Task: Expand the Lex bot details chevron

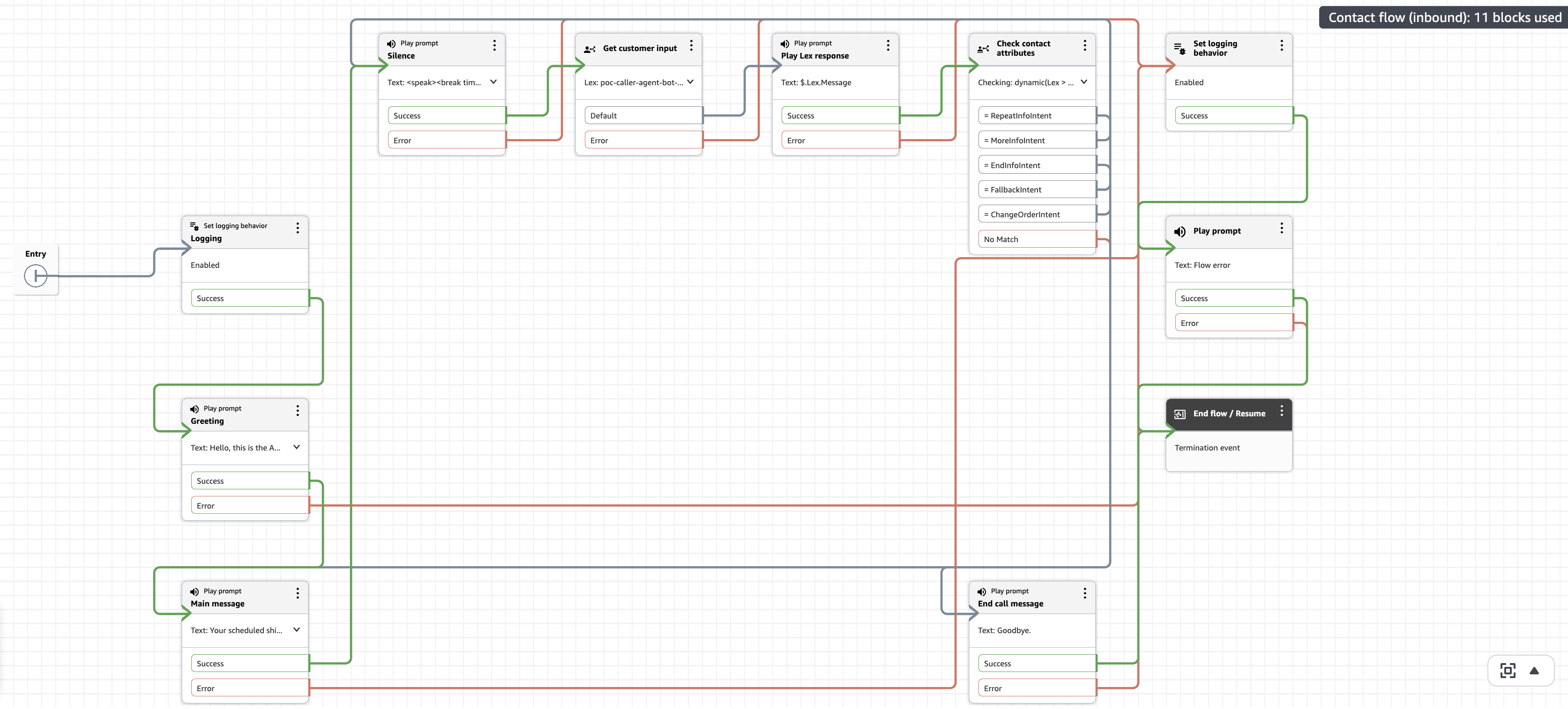Action: 690,82
